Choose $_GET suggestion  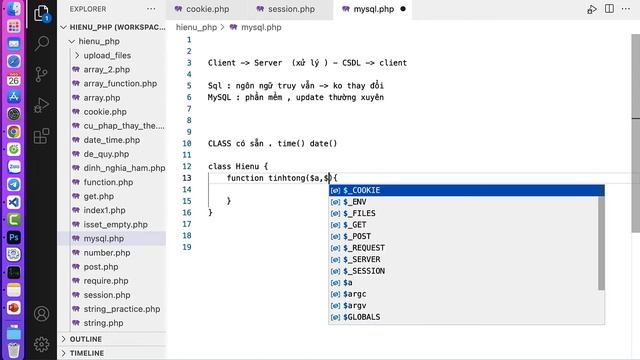coord(464,224)
